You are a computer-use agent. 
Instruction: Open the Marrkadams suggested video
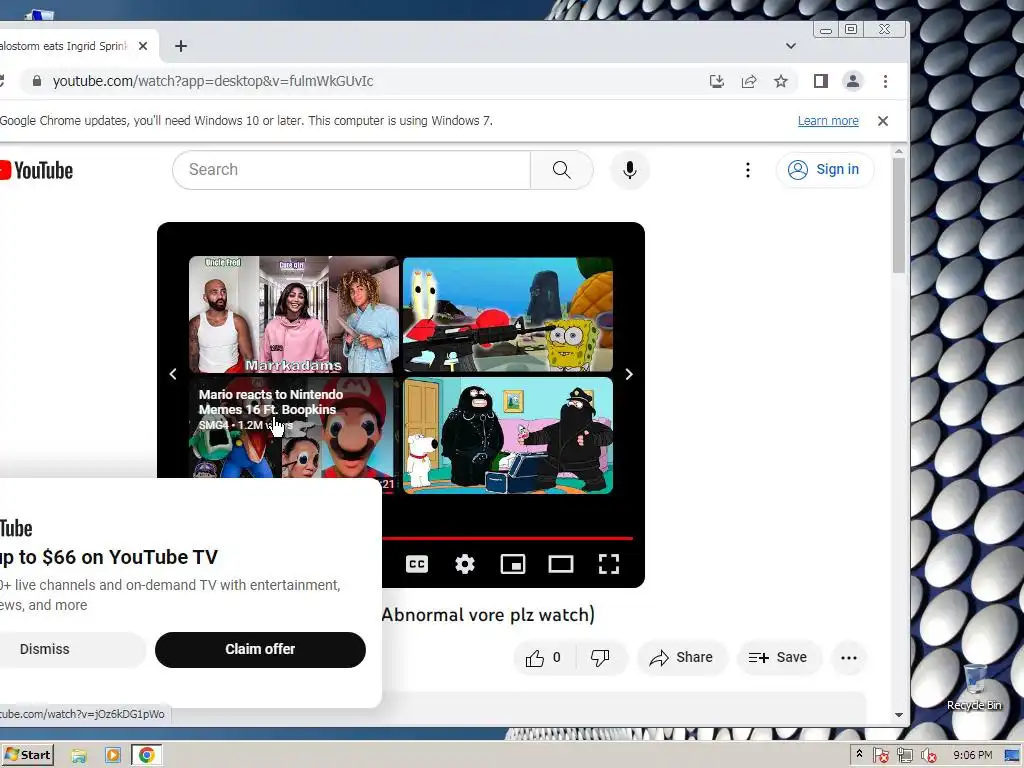pos(293,314)
